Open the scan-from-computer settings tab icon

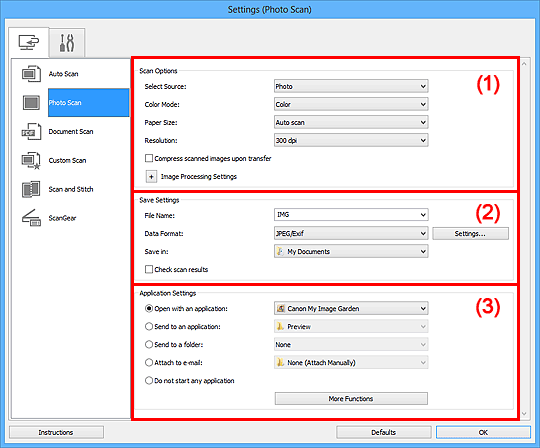(x=29, y=42)
